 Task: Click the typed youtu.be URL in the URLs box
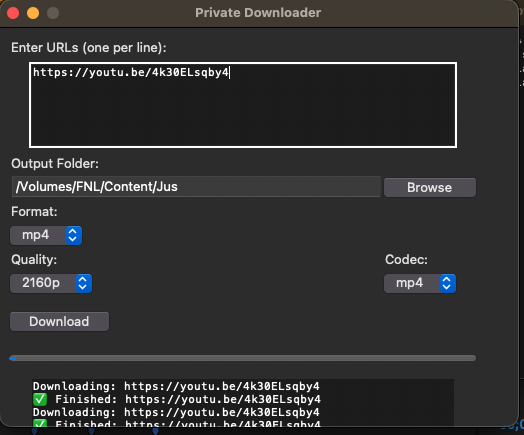click(x=131, y=72)
